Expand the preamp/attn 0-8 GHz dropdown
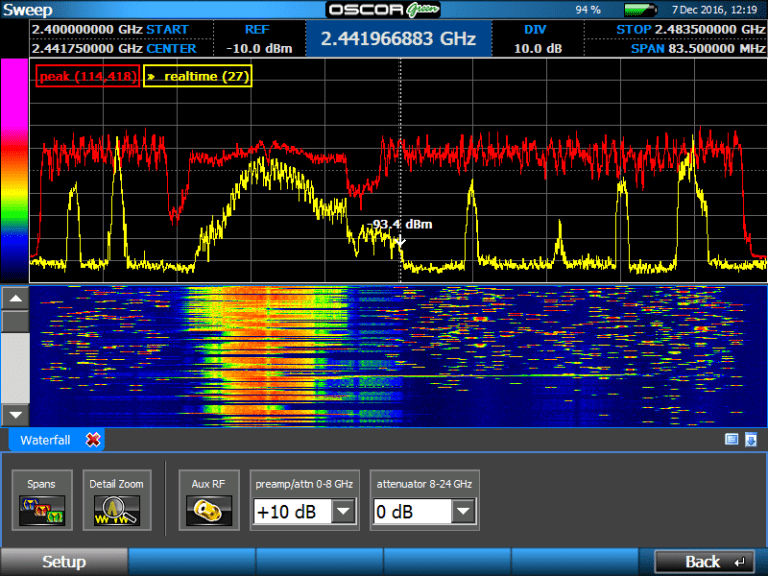 point(343,512)
